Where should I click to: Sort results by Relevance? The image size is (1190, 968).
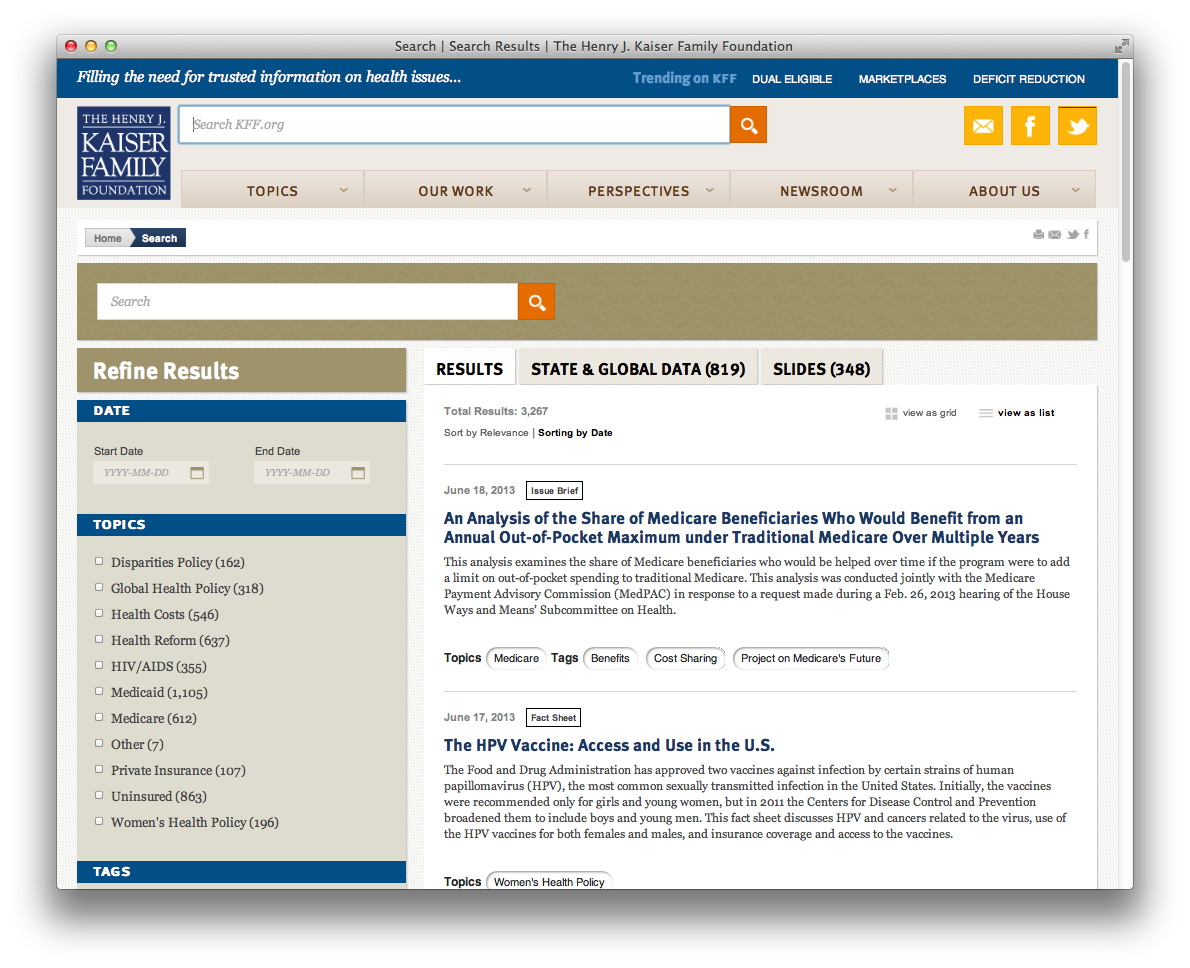pos(486,433)
